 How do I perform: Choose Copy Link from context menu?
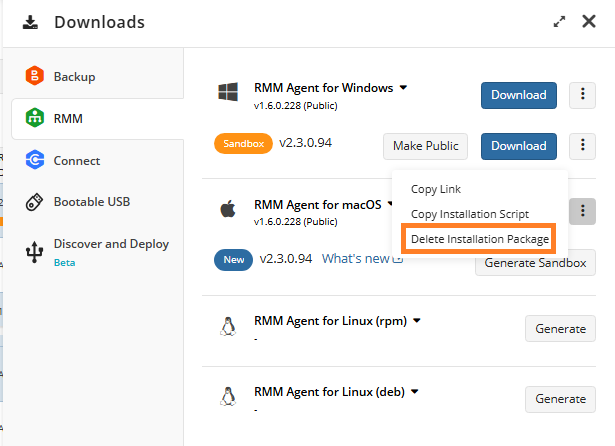[436, 189]
